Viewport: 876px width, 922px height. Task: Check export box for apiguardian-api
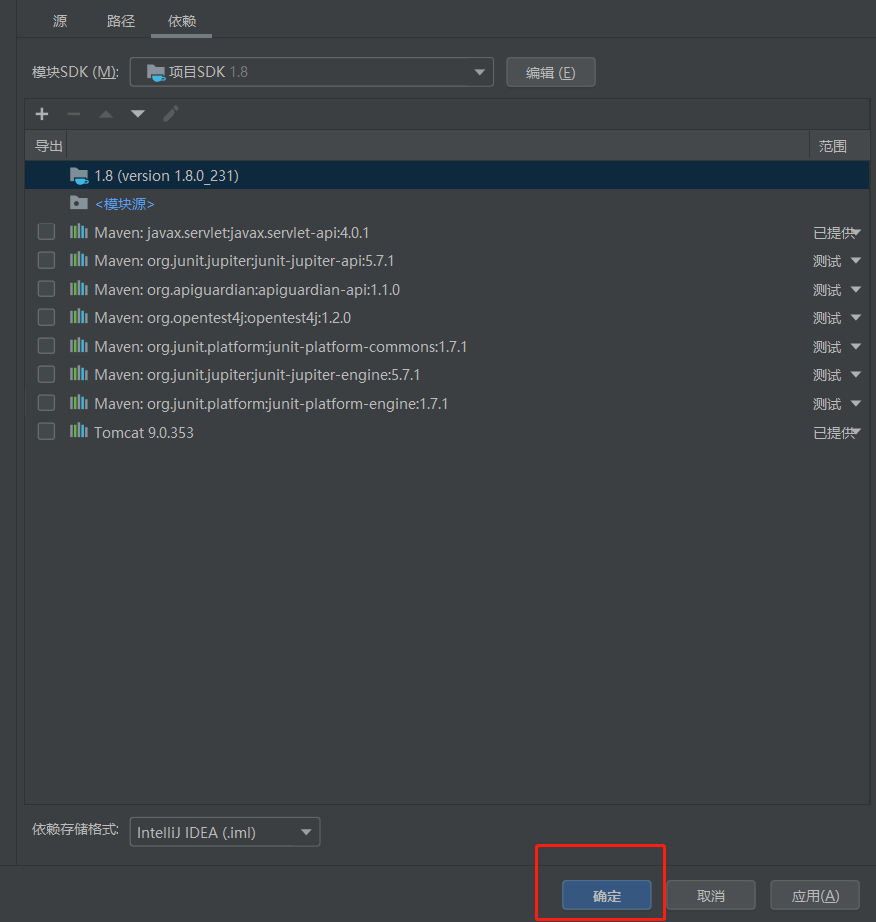(x=46, y=289)
